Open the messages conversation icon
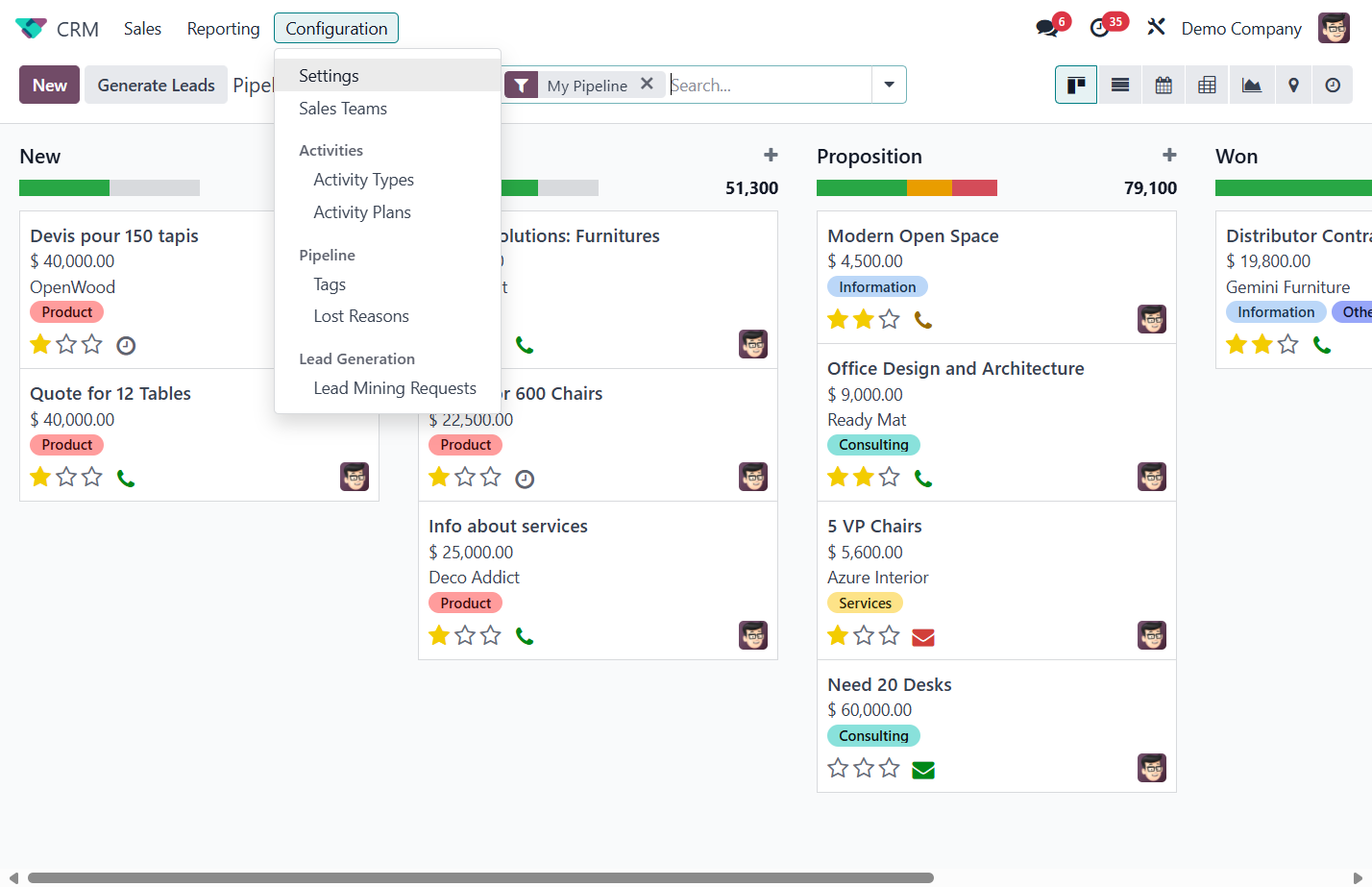The height and width of the screenshot is (887, 1372). click(1047, 29)
